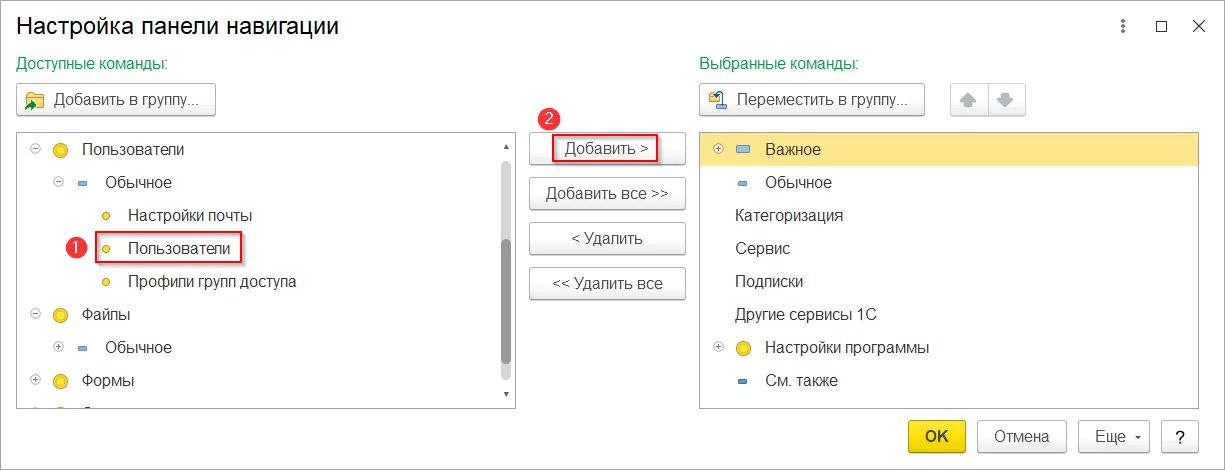This screenshot has height=470, width=1225.
Task: Click the yellow icon beside Настройки программы
Action: (x=743, y=348)
